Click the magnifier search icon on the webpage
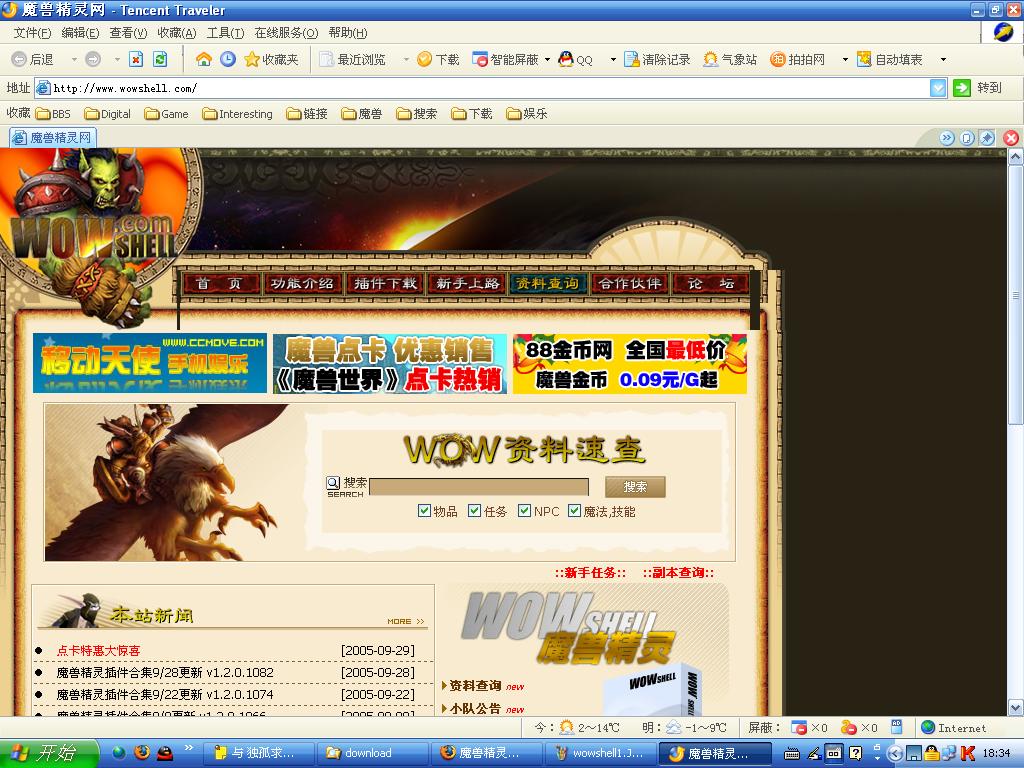This screenshot has height=768, width=1024. pyautogui.click(x=333, y=483)
